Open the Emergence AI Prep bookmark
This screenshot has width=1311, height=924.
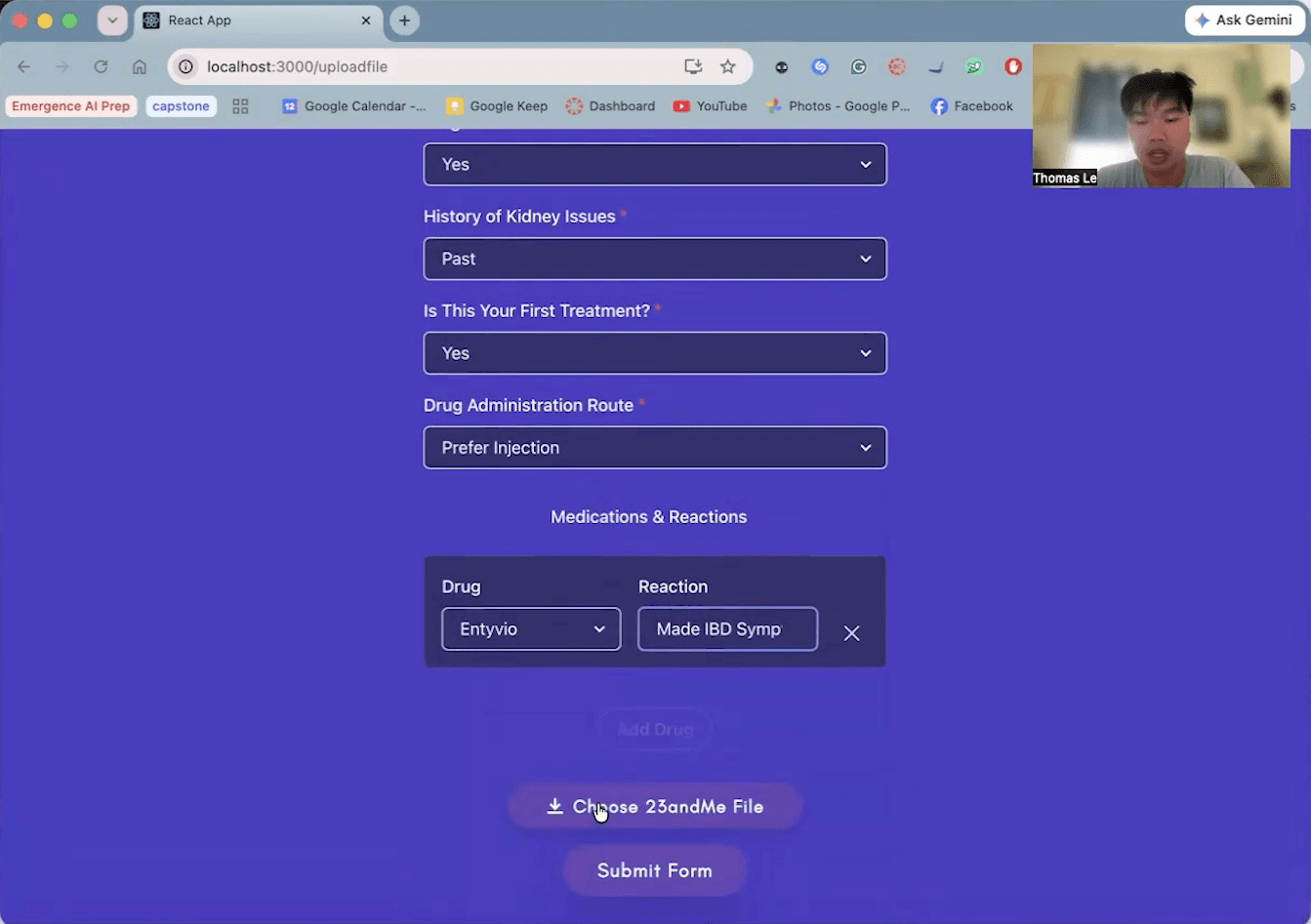point(70,106)
